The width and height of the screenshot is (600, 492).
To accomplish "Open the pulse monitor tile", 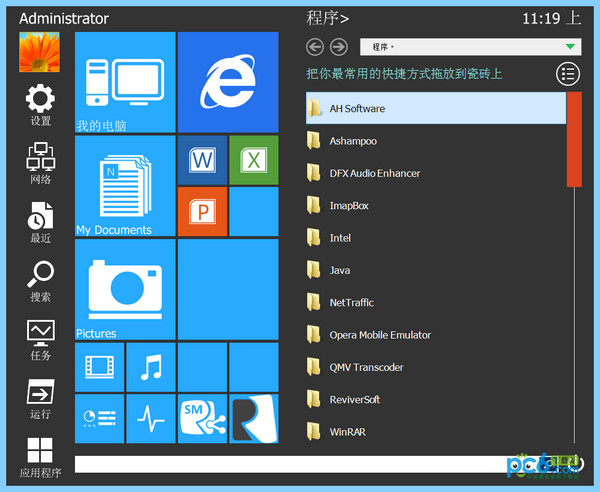I will 151,419.
